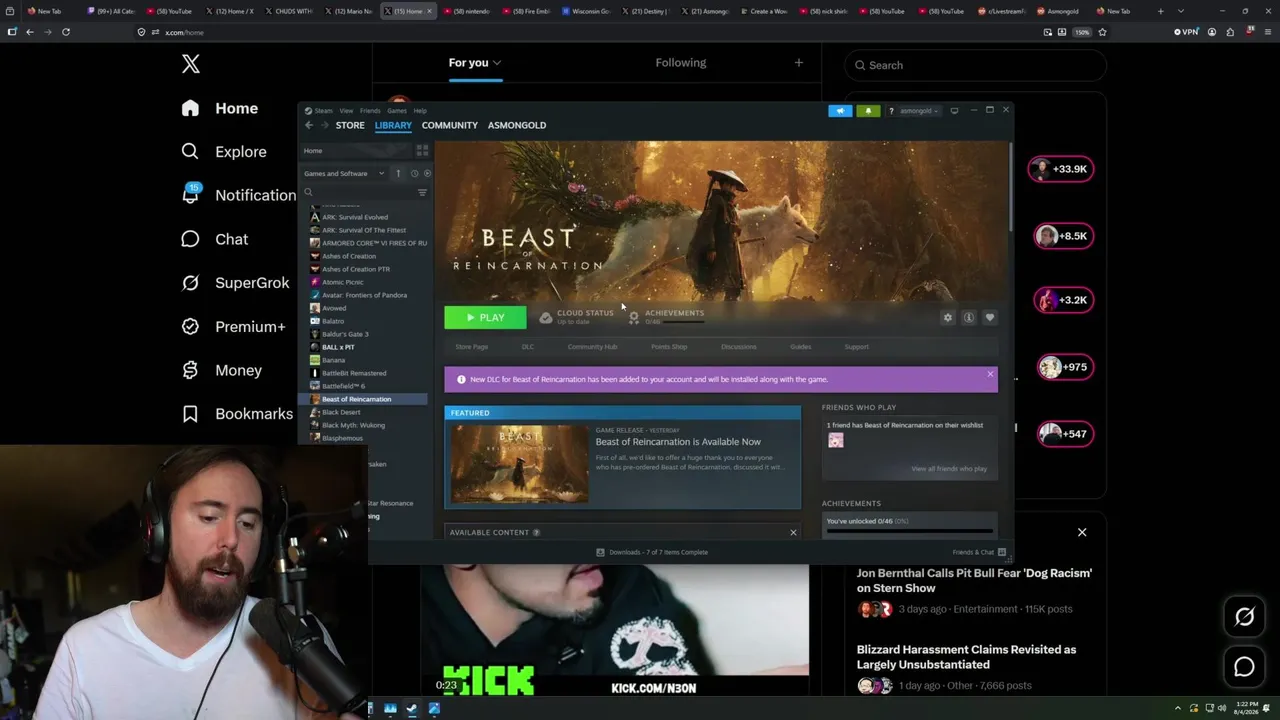Screen dimensions: 1280x720
Task: Open Chat in the X sidebar
Action: [x=214, y=239]
